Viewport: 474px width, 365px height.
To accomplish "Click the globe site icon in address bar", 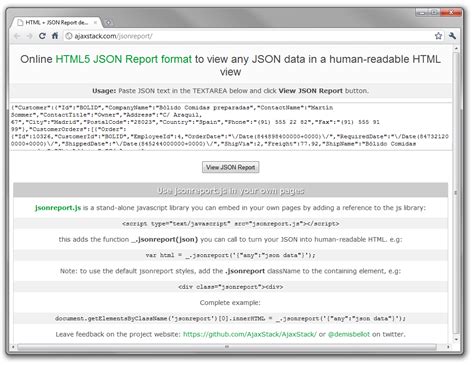I will click(x=69, y=36).
